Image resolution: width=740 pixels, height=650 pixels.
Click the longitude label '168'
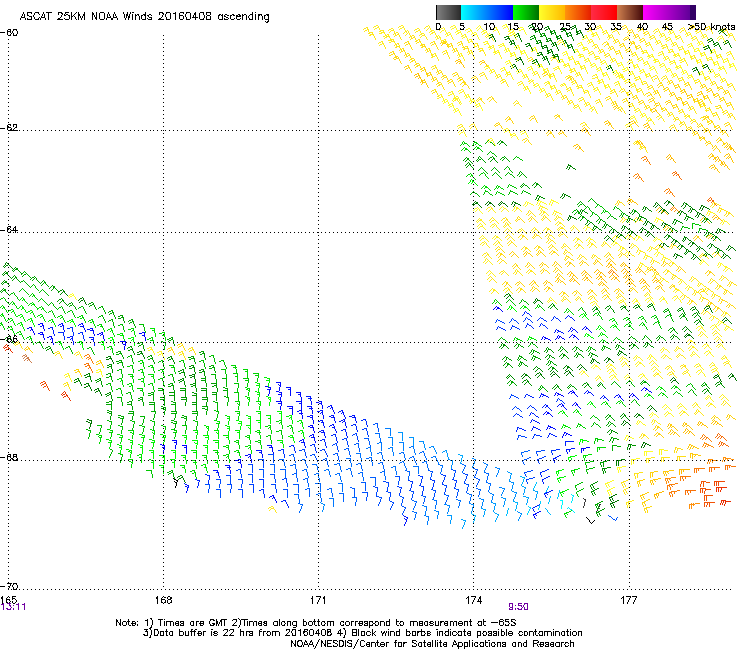163,600
